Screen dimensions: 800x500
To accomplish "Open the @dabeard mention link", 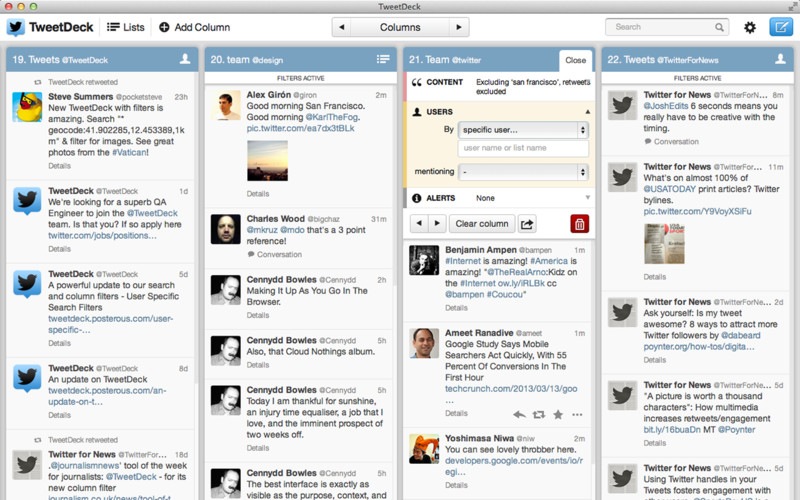I will pyautogui.click(x=740, y=335).
